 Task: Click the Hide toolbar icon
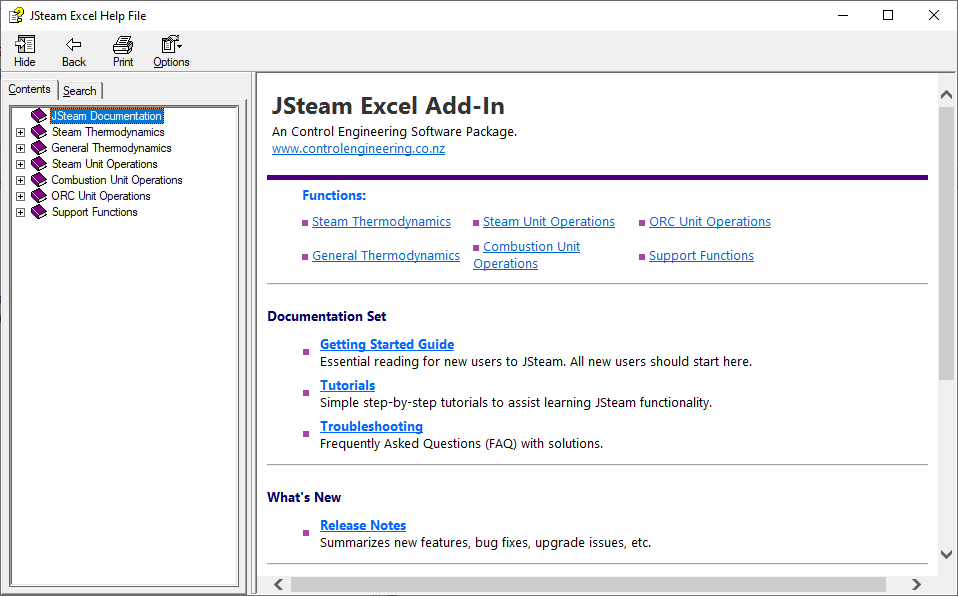[x=25, y=45]
